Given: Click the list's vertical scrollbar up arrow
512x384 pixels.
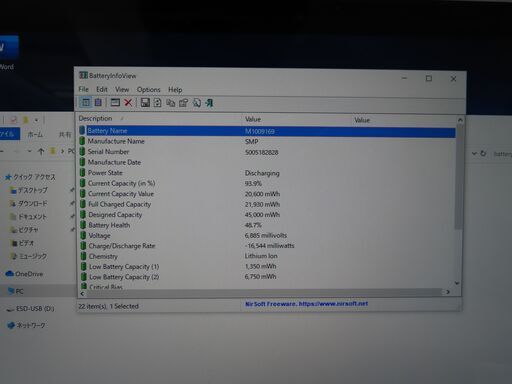Looking at the screenshot, I should [x=460, y=120].
